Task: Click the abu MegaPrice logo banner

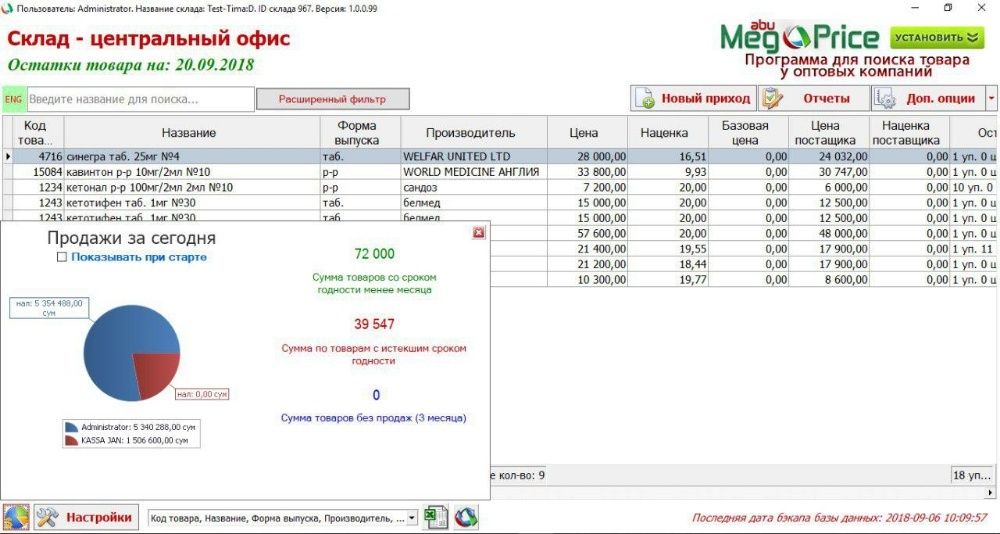Action: (800, 38)
